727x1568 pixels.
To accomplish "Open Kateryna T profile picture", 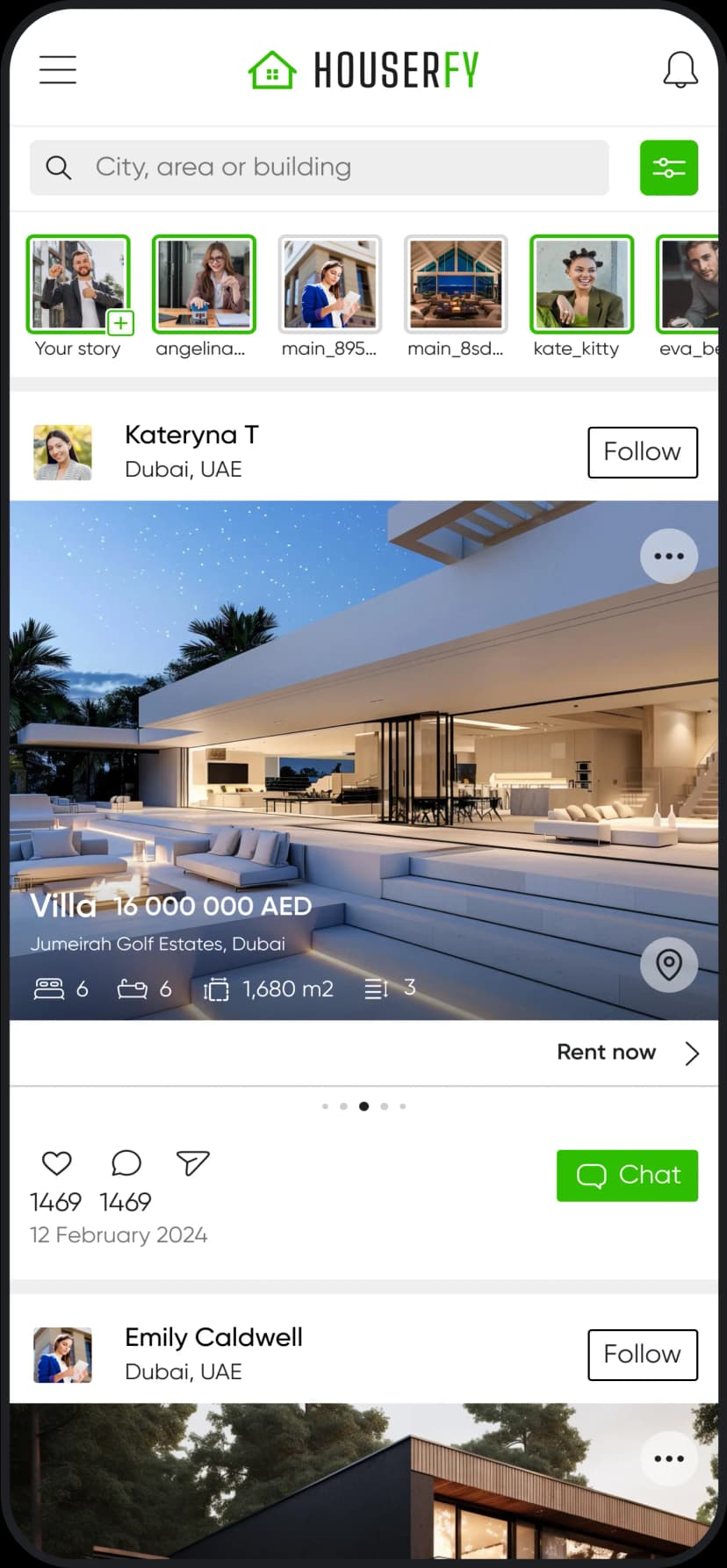I will coord(62,452).
